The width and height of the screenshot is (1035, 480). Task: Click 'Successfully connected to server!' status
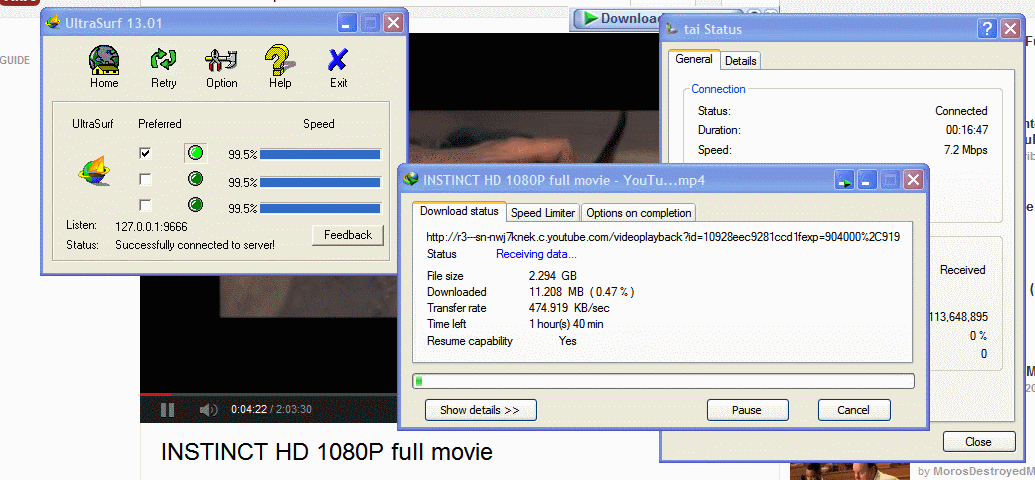pos(195,245)
